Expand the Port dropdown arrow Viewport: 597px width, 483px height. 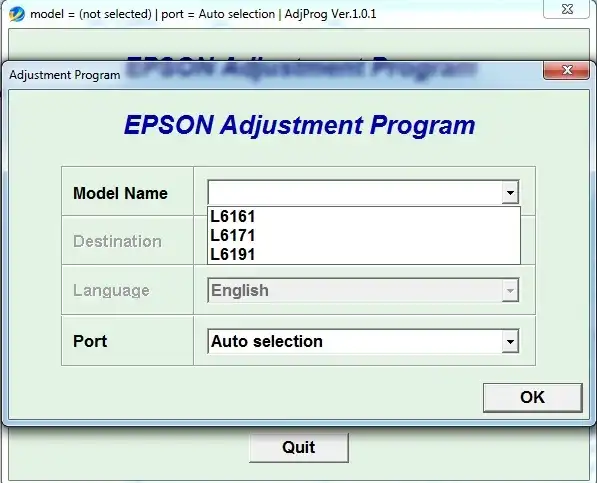[510, 341]
